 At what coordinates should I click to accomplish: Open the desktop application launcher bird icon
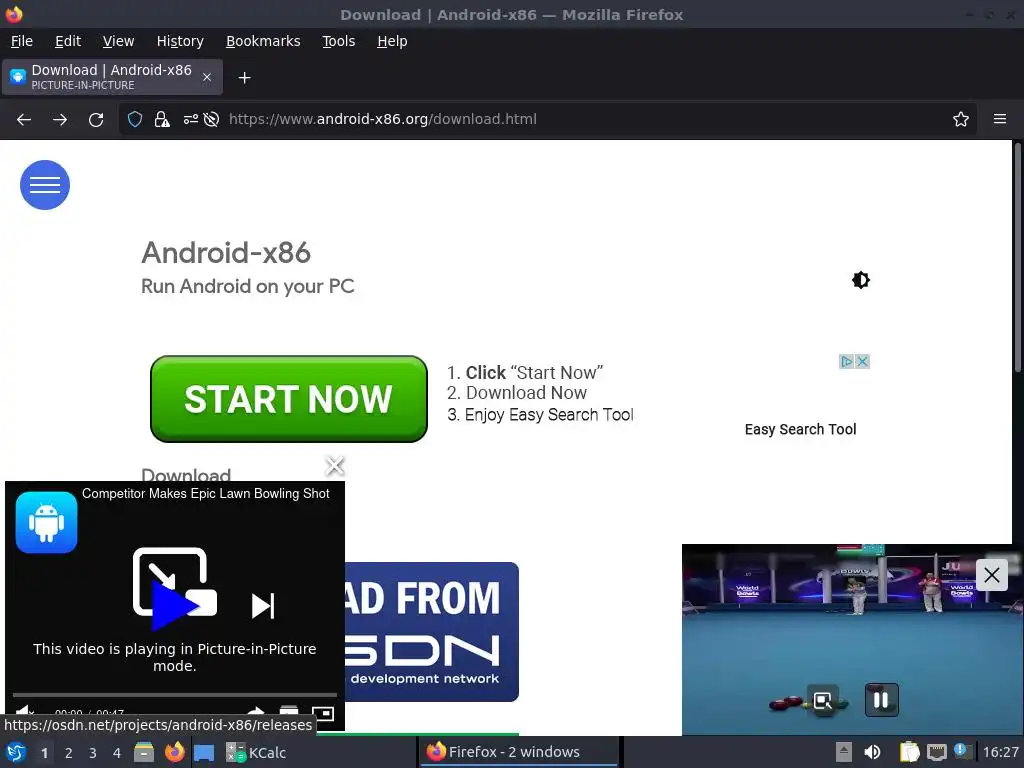pyautogui.click(x=16, y=752)
